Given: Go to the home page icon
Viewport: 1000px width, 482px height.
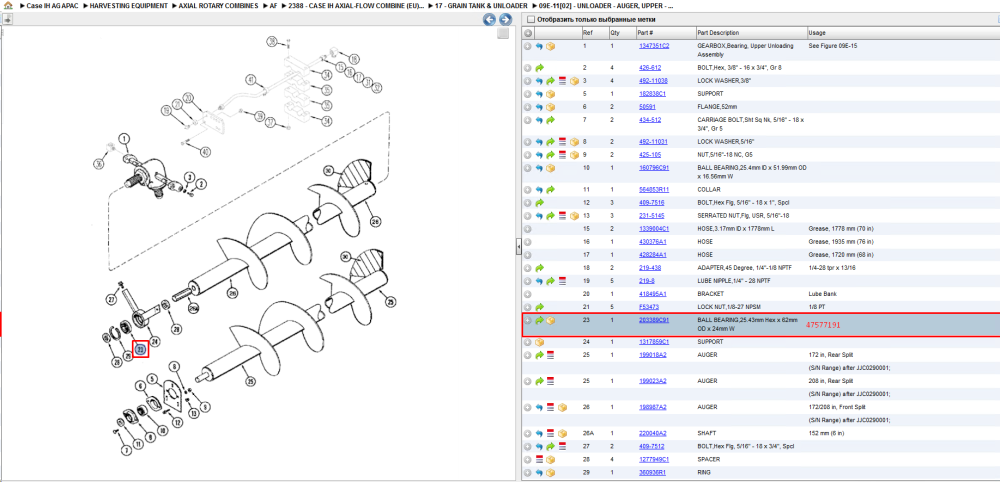Looking at the screenshot, I should (x=8, y=5).
